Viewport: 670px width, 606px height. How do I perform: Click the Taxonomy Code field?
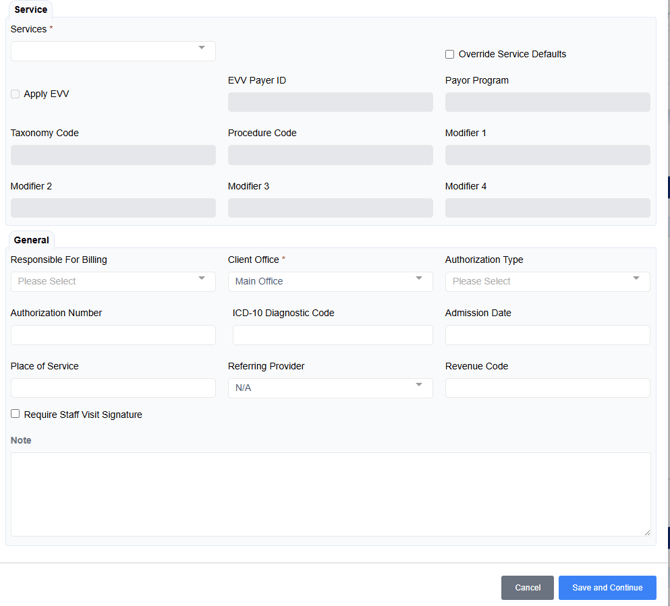(x=112, y=155)
